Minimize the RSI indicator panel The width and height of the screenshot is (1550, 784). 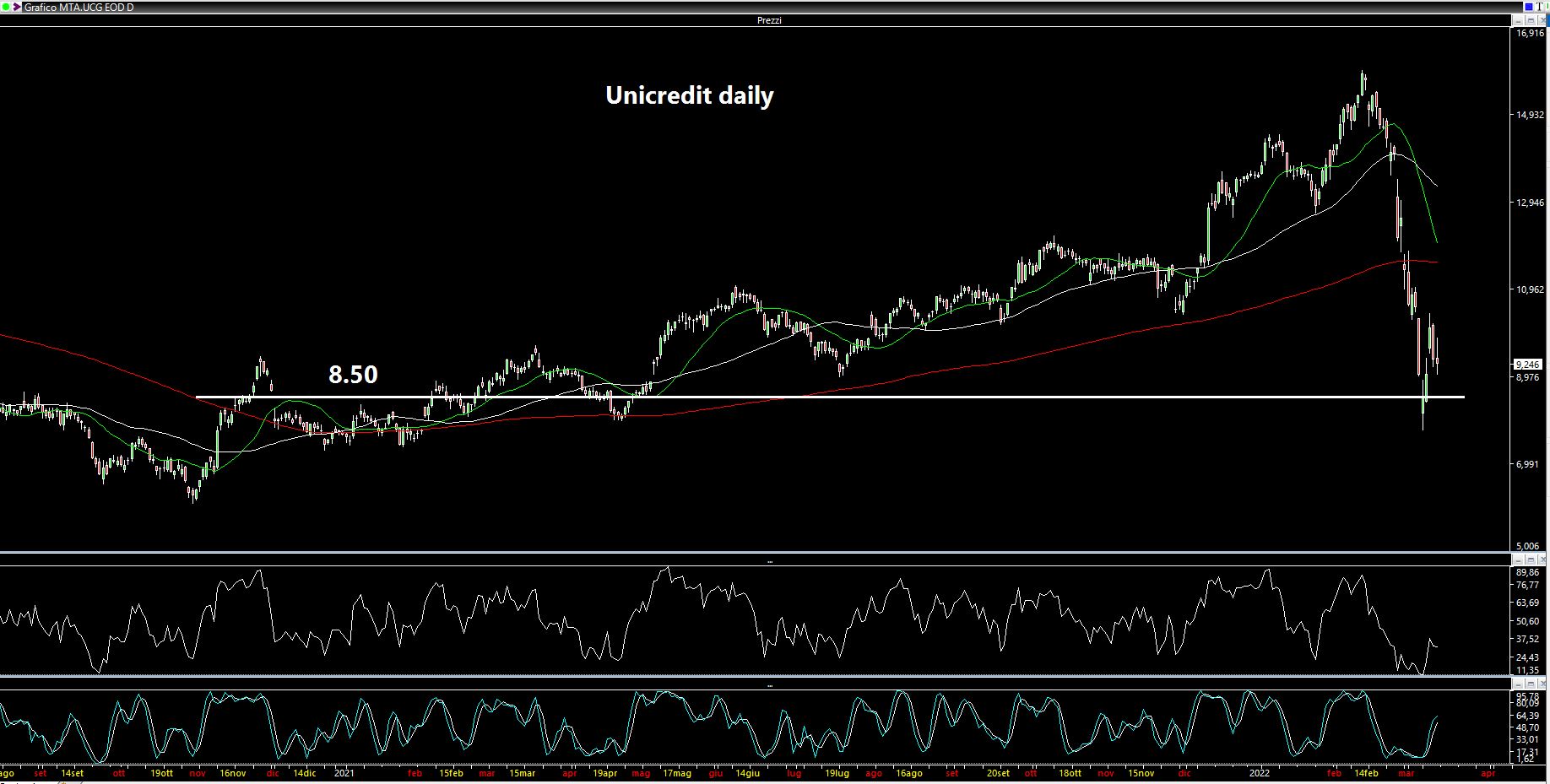[1518, 560]
